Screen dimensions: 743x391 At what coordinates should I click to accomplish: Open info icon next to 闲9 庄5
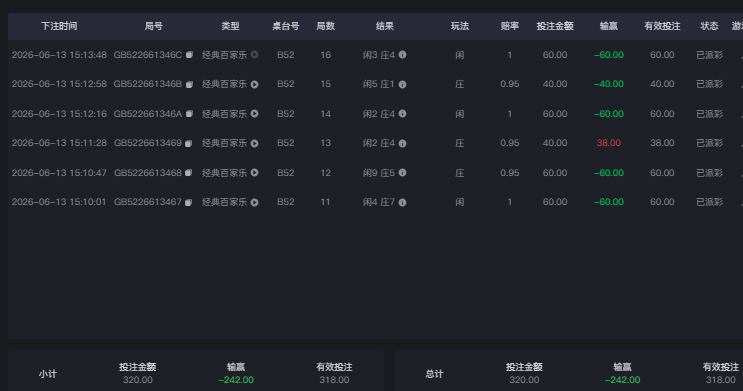tap(402, 173)
